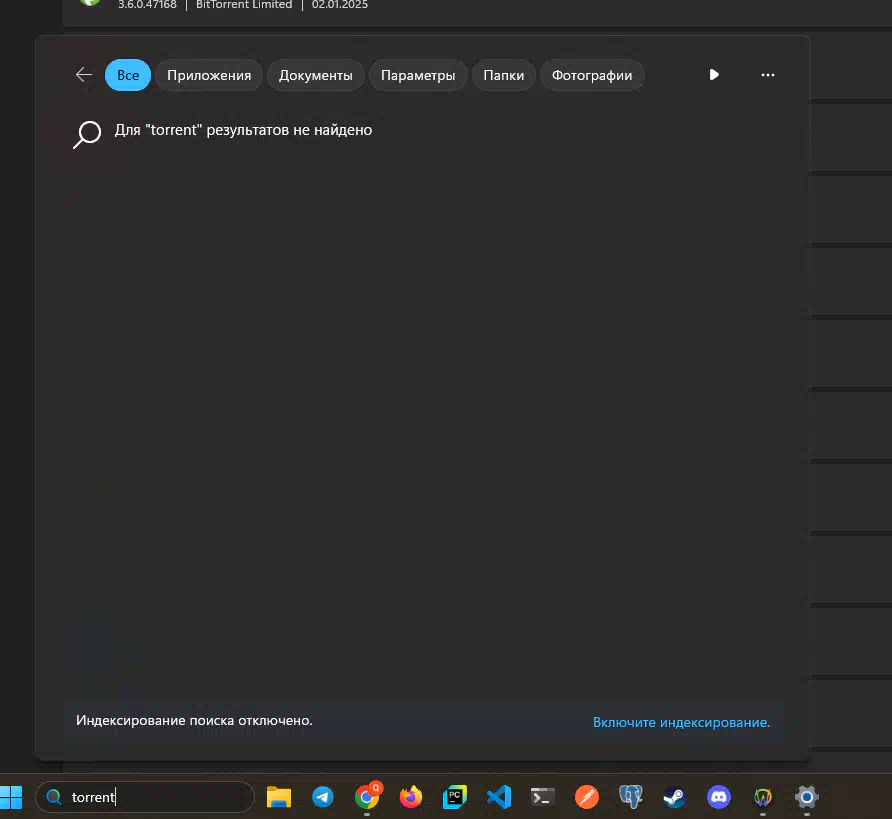Launch Firefox from the taskbar
This screenshot has width=892, height=819.
point(411,797)
